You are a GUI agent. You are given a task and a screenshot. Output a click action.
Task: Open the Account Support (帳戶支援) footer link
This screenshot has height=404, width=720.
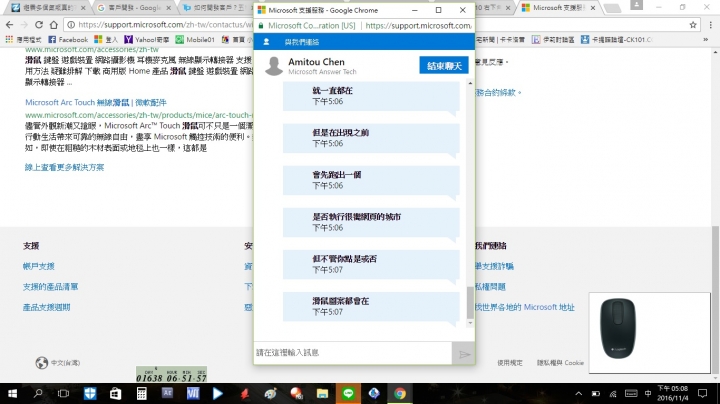point(39,266)
